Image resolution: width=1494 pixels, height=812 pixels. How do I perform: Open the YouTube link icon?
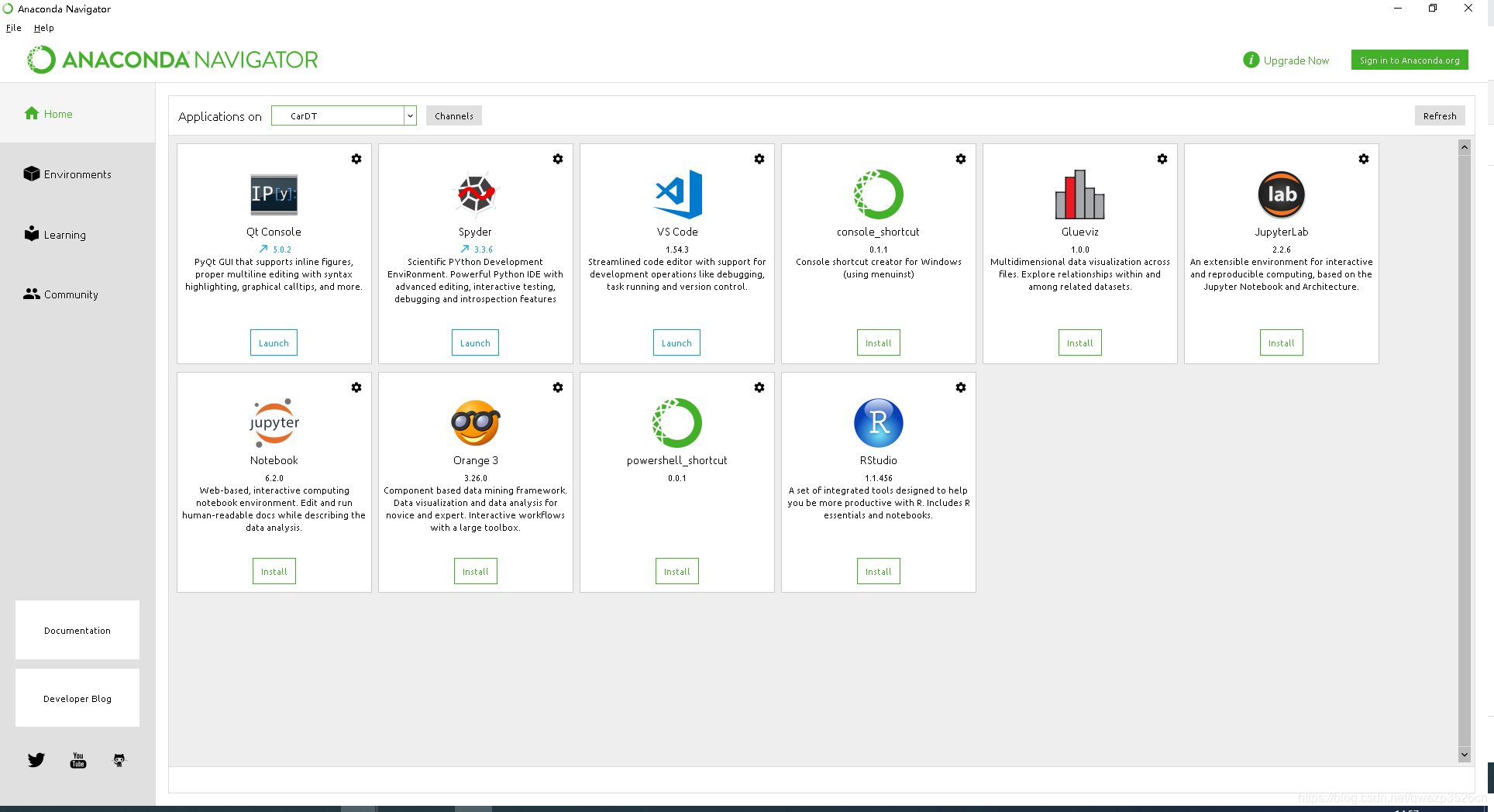78,760
